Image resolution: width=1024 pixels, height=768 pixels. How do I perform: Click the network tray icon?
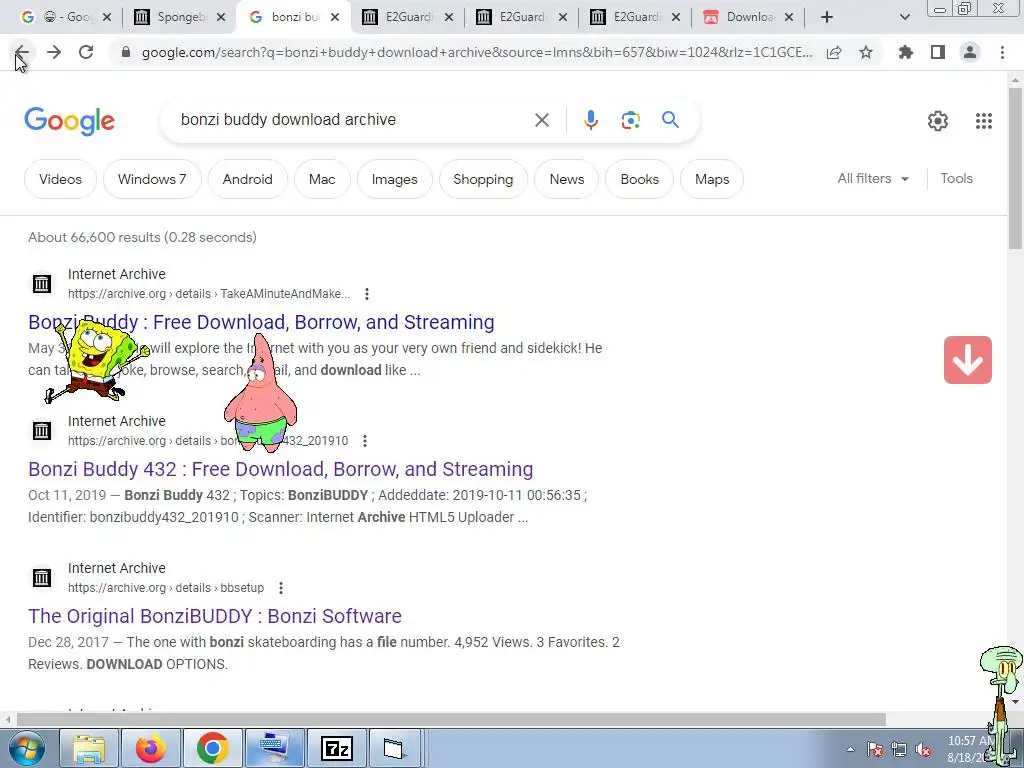pyautogui.click(x=899, y=750)
